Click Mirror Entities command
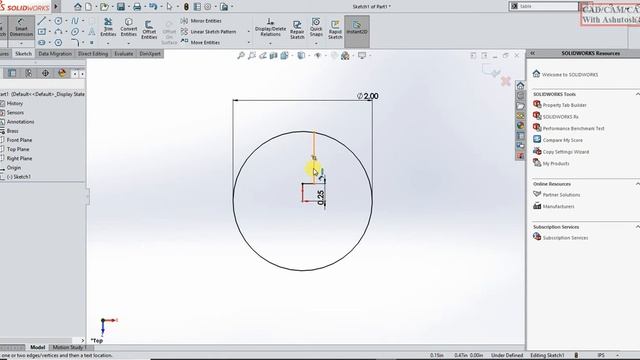 [201, 21]
